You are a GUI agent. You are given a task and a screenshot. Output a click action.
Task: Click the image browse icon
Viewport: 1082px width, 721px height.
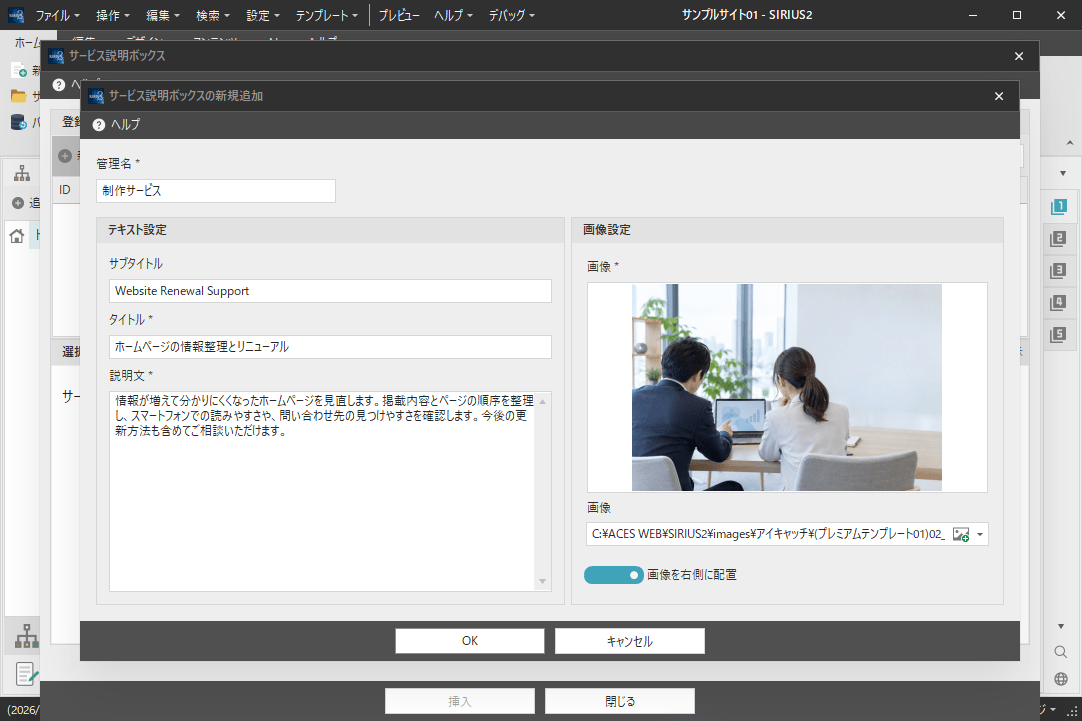click(x=961, y=535)
